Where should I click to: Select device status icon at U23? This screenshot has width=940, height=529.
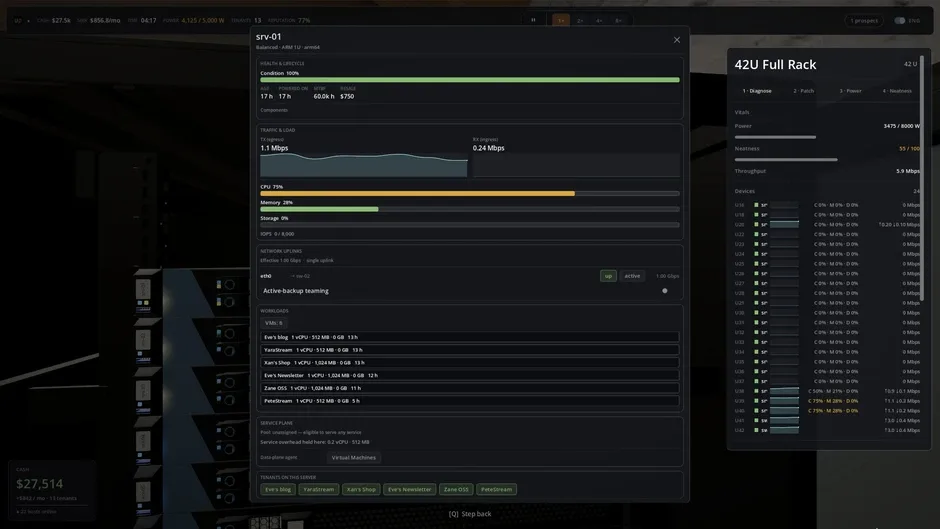click(756, 244)
